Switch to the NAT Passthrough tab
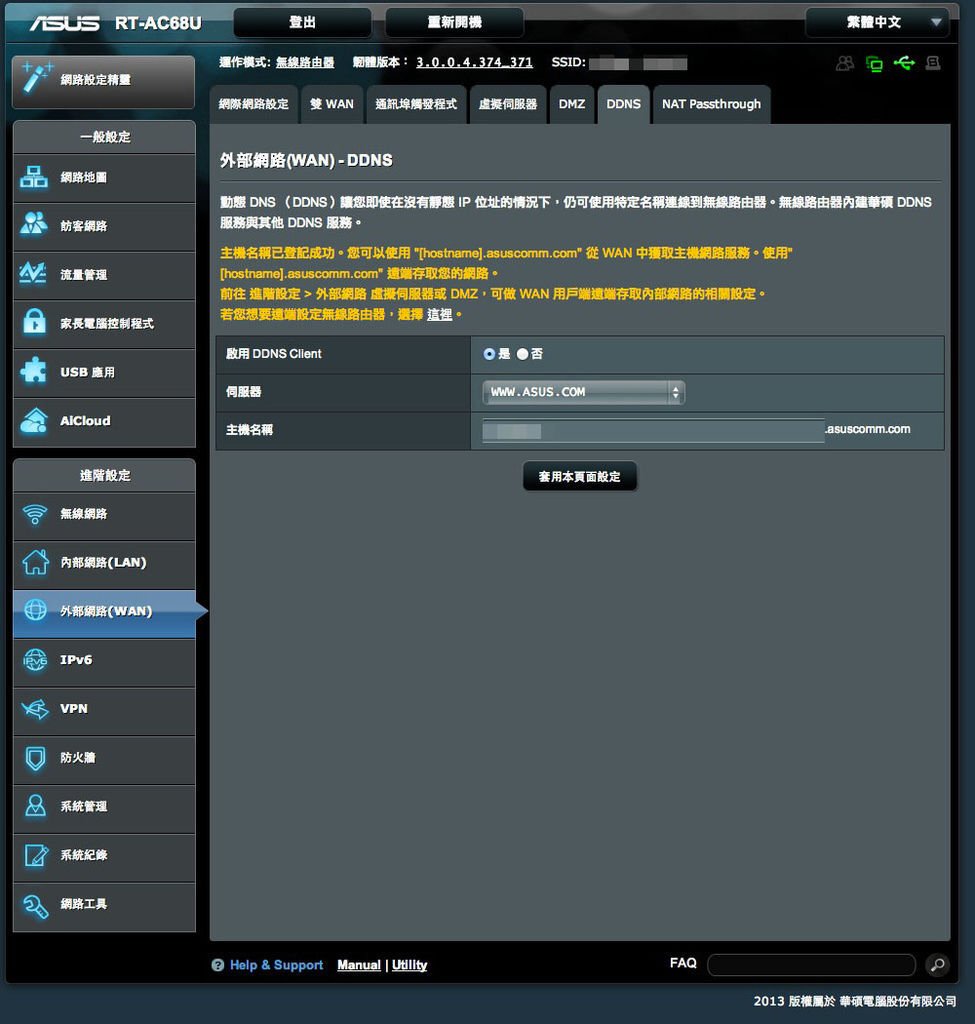 (x=711, y=104)
